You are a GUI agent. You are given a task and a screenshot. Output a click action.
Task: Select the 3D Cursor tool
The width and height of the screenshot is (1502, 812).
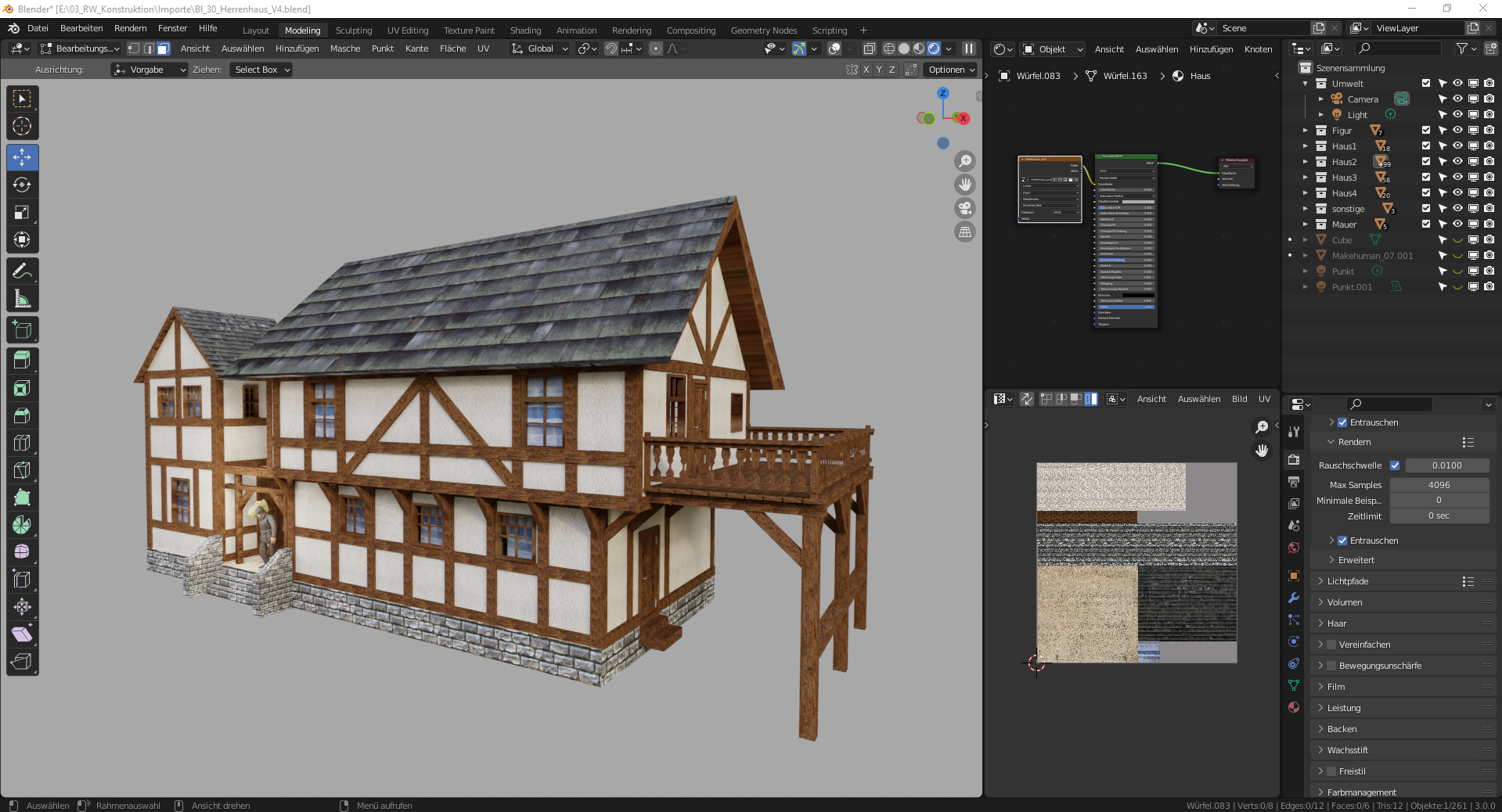tap(22, 126)
